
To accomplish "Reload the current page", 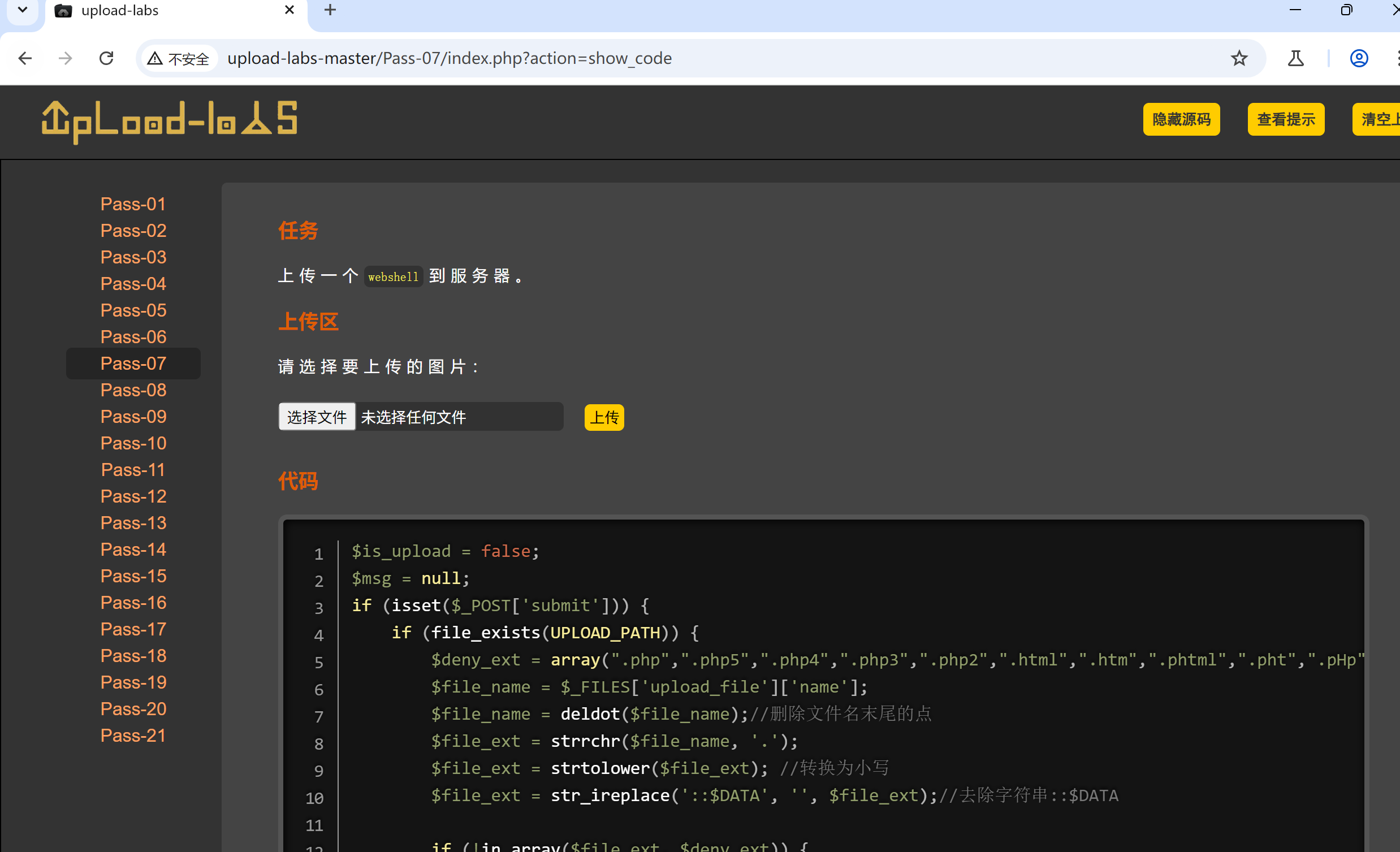I will coord(106,58).
